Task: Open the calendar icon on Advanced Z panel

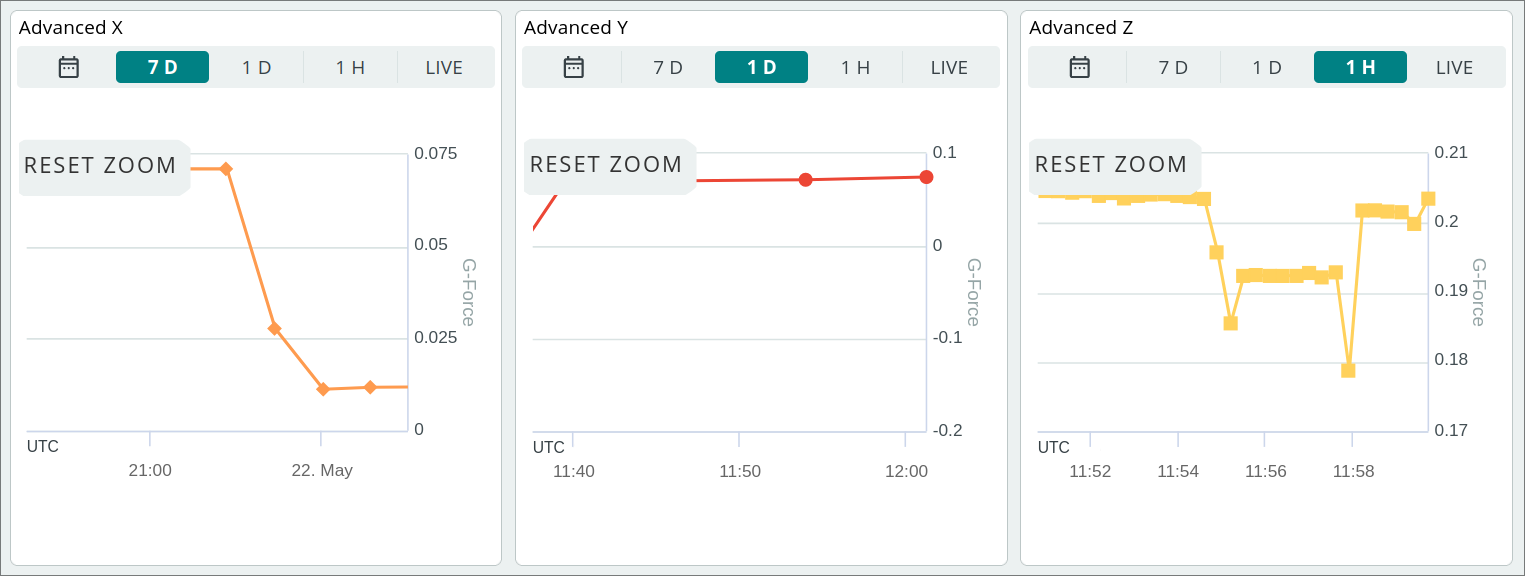Action: coord(1078,66)
